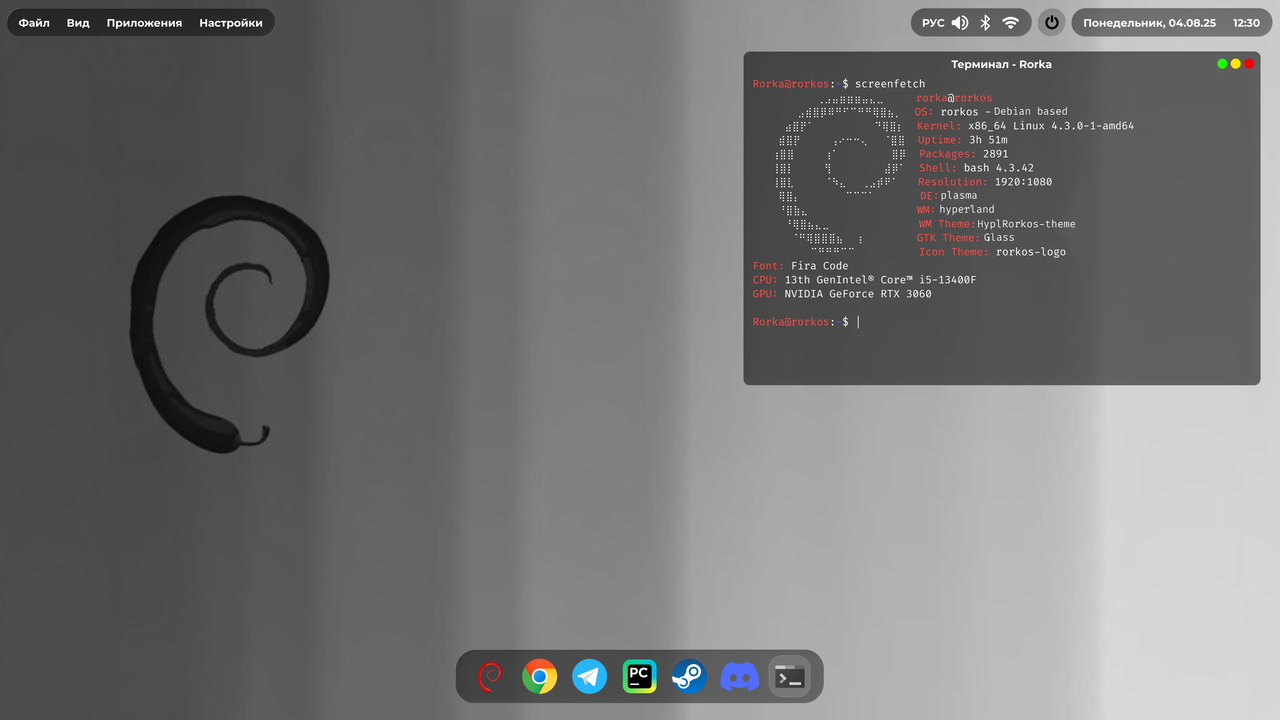Screen dimensions: 1280x720
Task: Click the CPU: 13th Gen Intel Core line
Action: click(864, 280)
